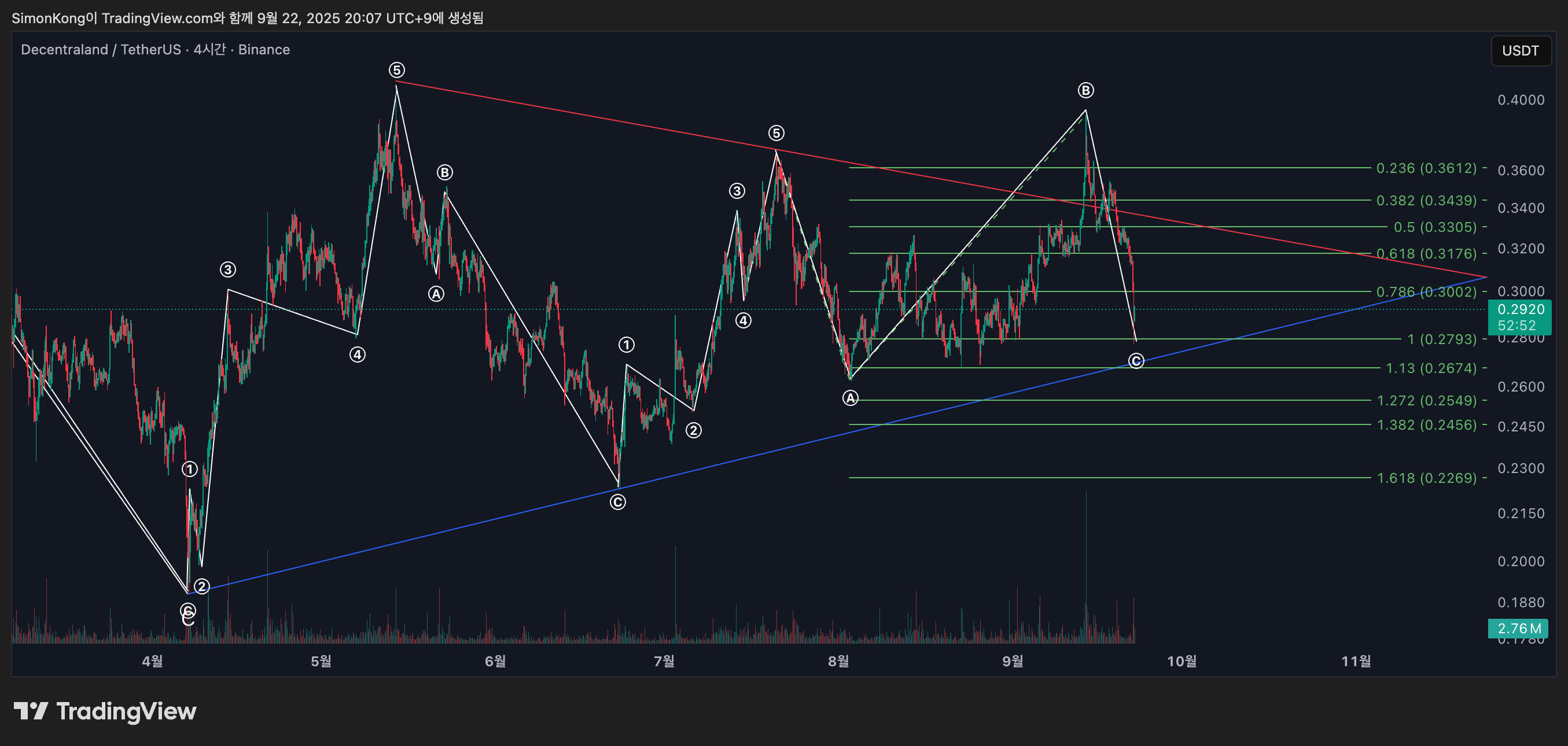Select the 0.618 (0.3176) Fibonacci level label
The image size is (1568, 746).
click(x=1426, y=254)
